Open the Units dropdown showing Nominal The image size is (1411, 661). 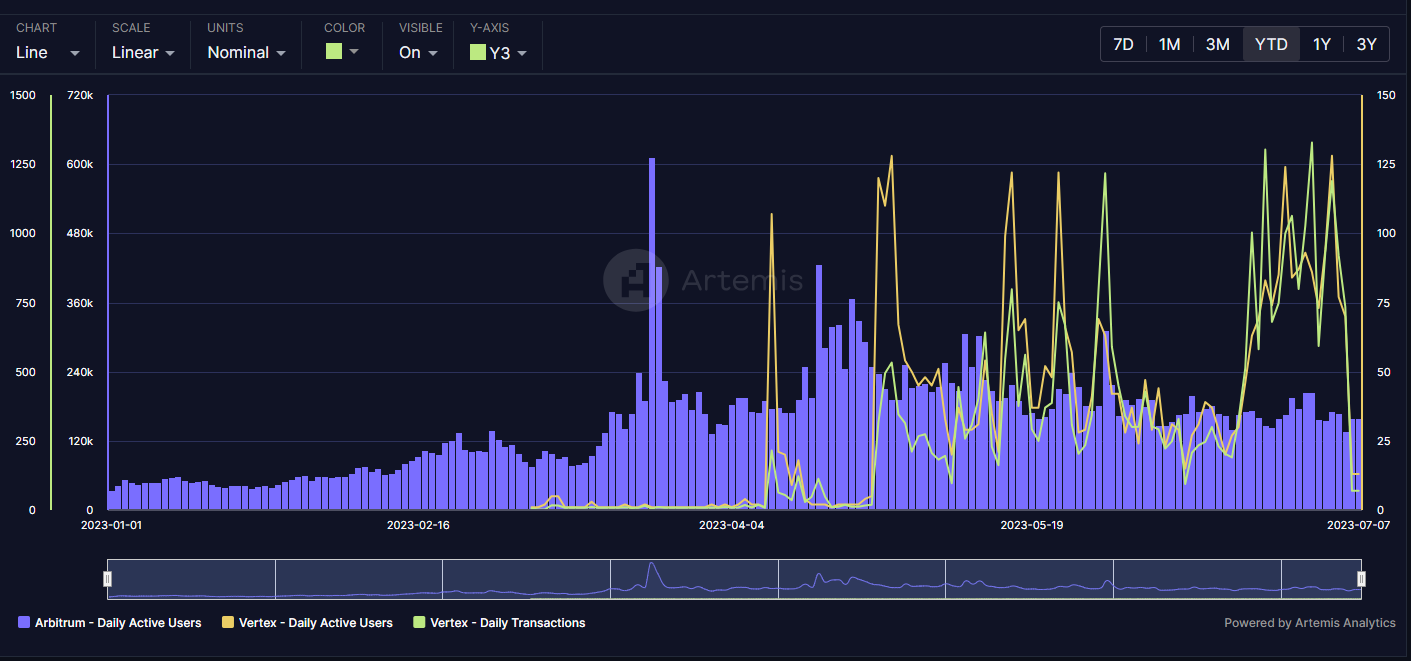(246, 53)
